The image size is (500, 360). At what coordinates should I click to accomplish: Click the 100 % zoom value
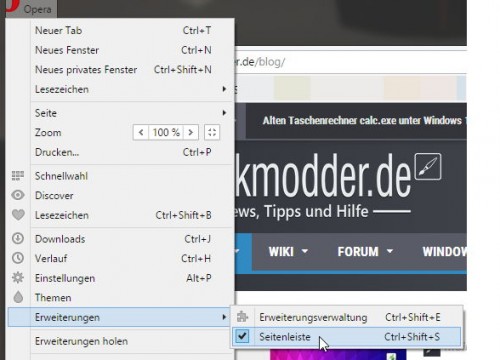tap(166, 133)
